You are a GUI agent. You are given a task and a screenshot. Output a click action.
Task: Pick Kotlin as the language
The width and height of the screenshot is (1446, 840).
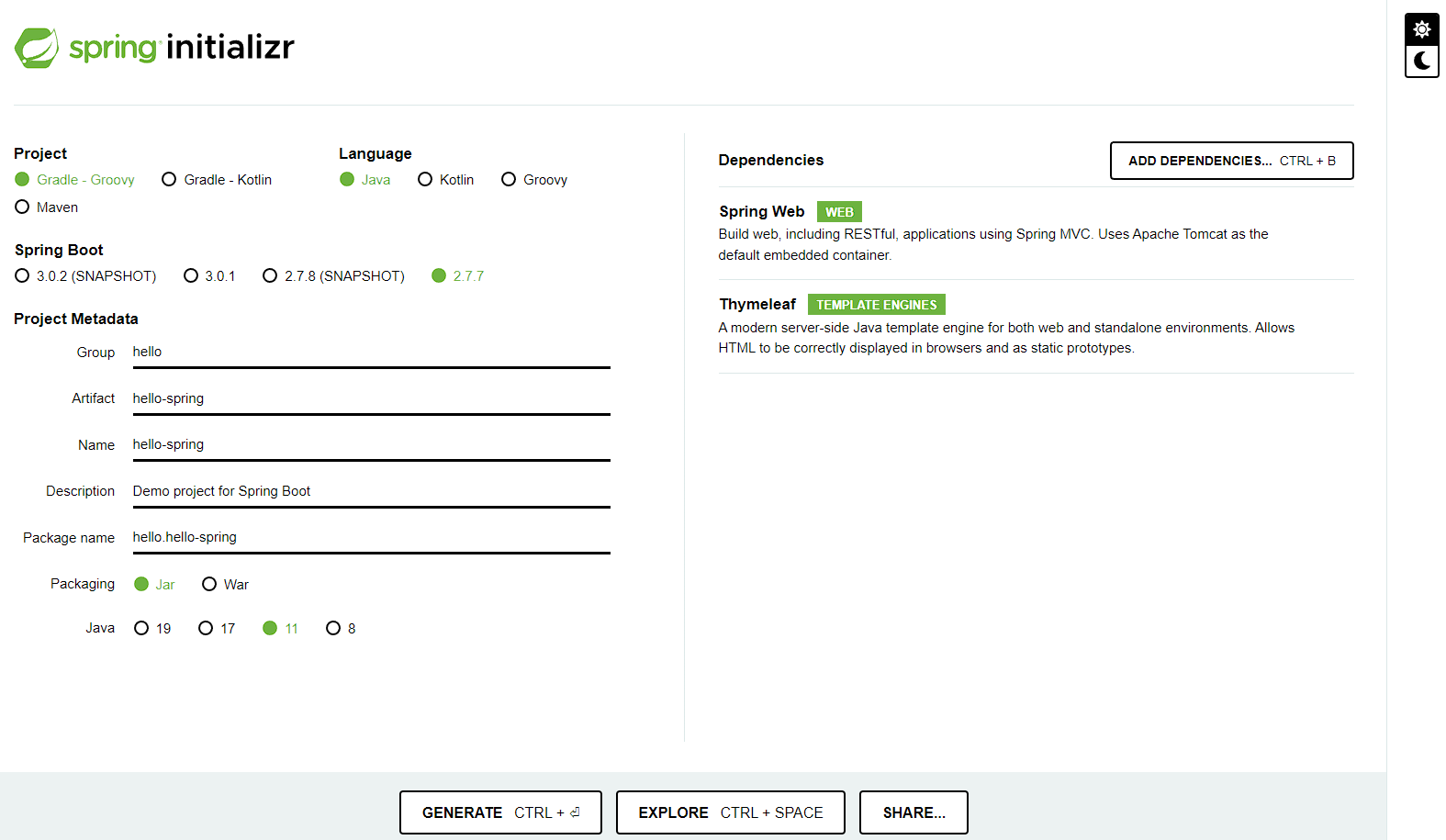[446, 180]
